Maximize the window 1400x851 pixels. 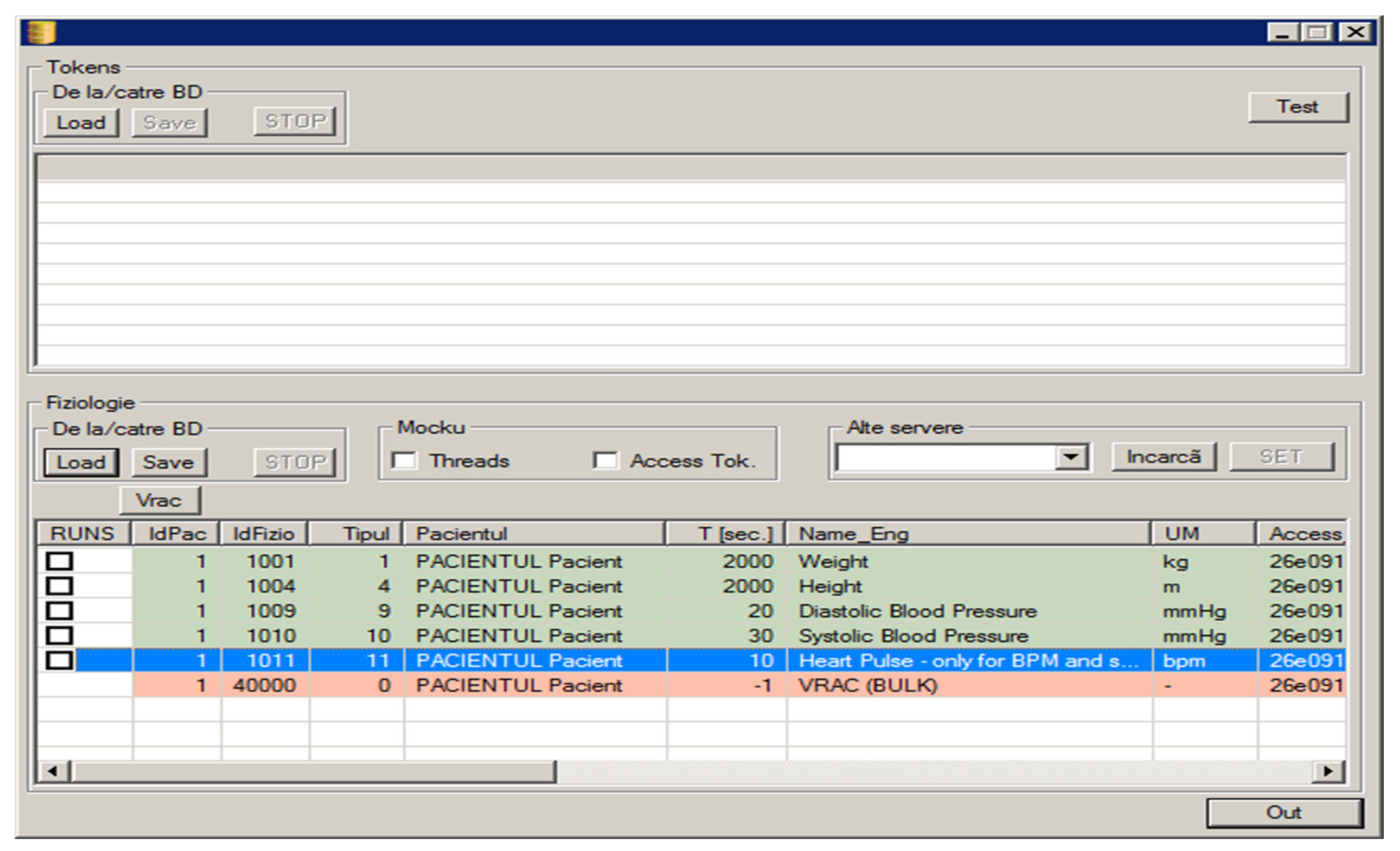point(1318,32)
